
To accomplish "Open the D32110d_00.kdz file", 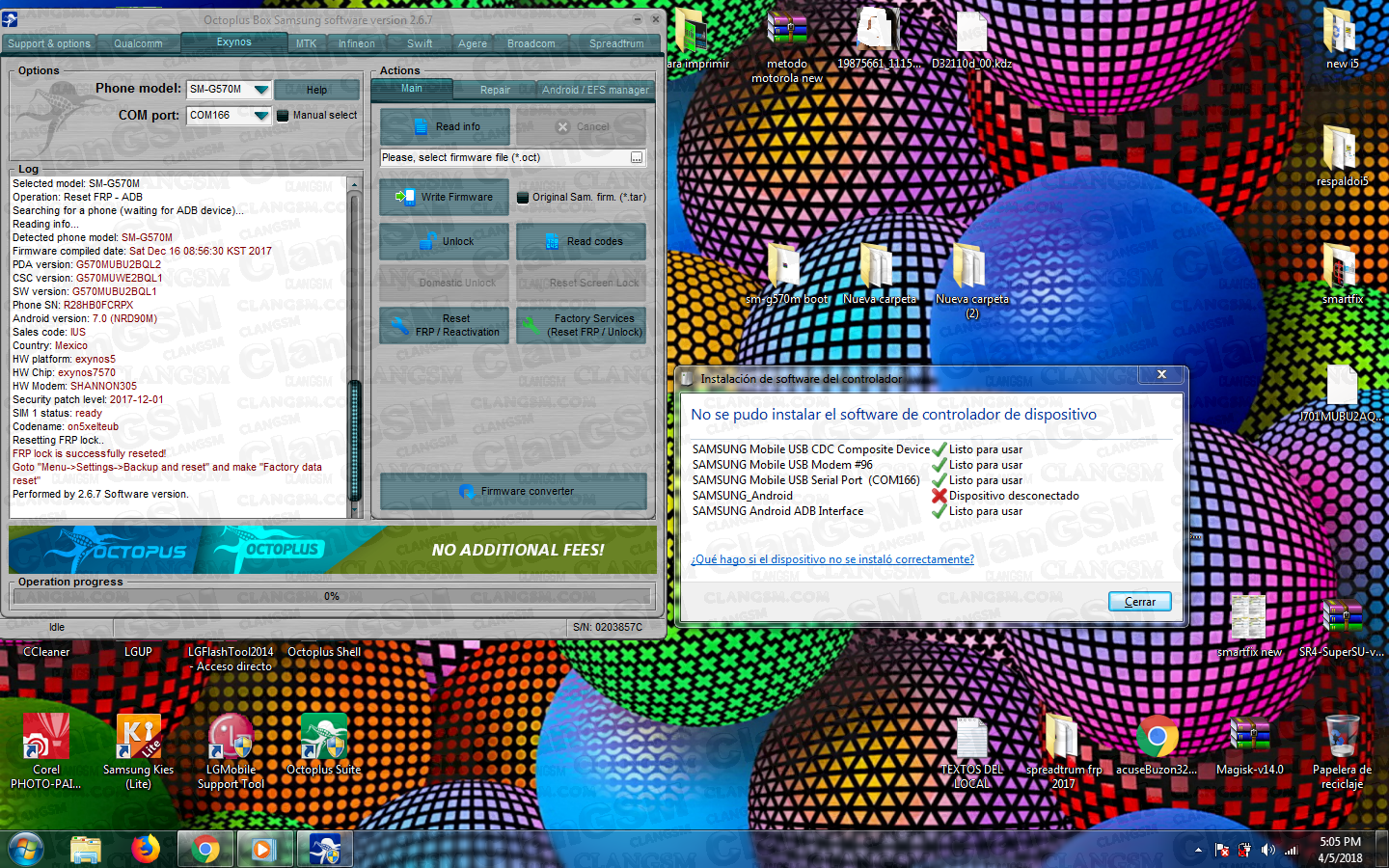I will point(971,39).
